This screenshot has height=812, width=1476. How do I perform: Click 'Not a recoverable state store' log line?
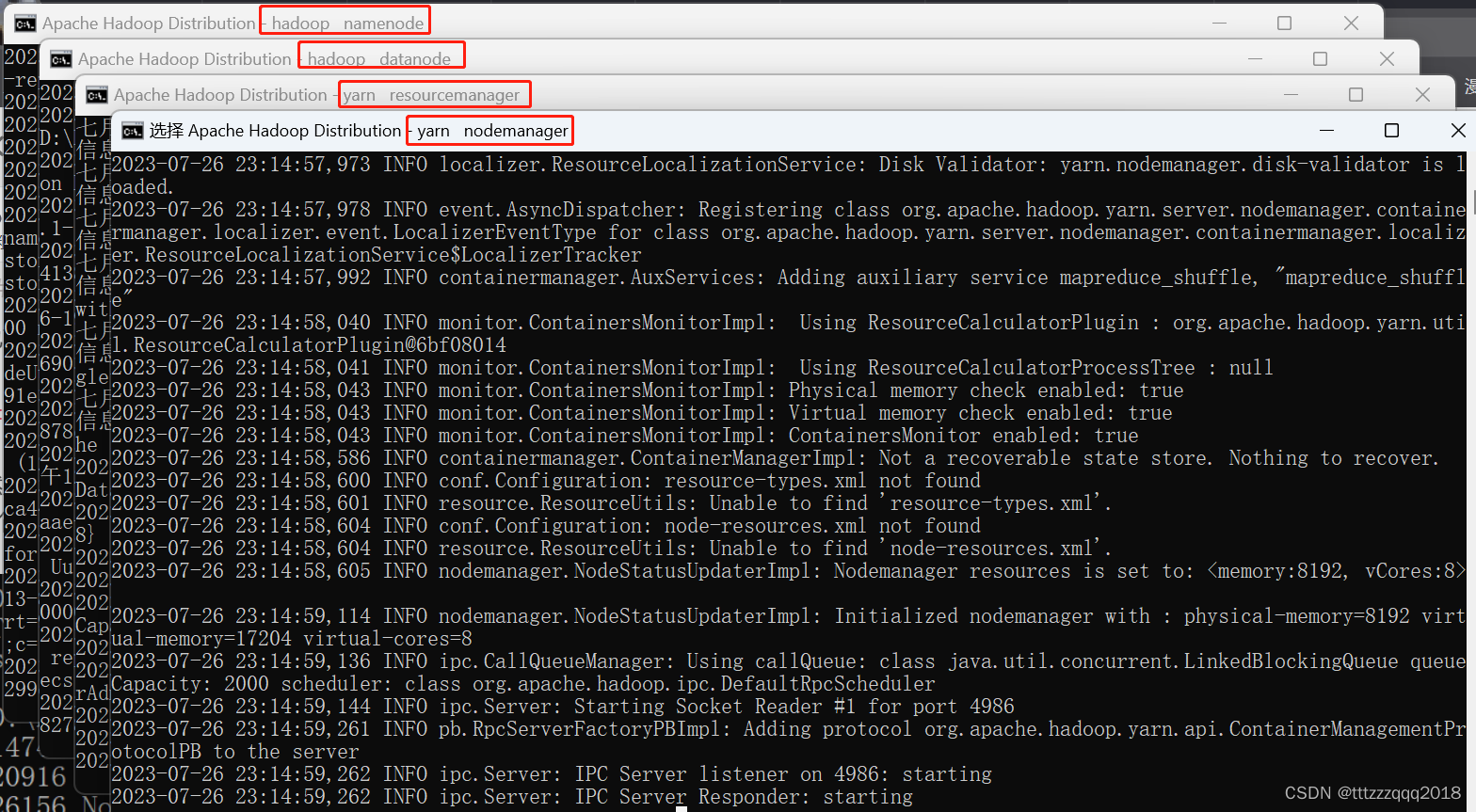tap(775, 458)
